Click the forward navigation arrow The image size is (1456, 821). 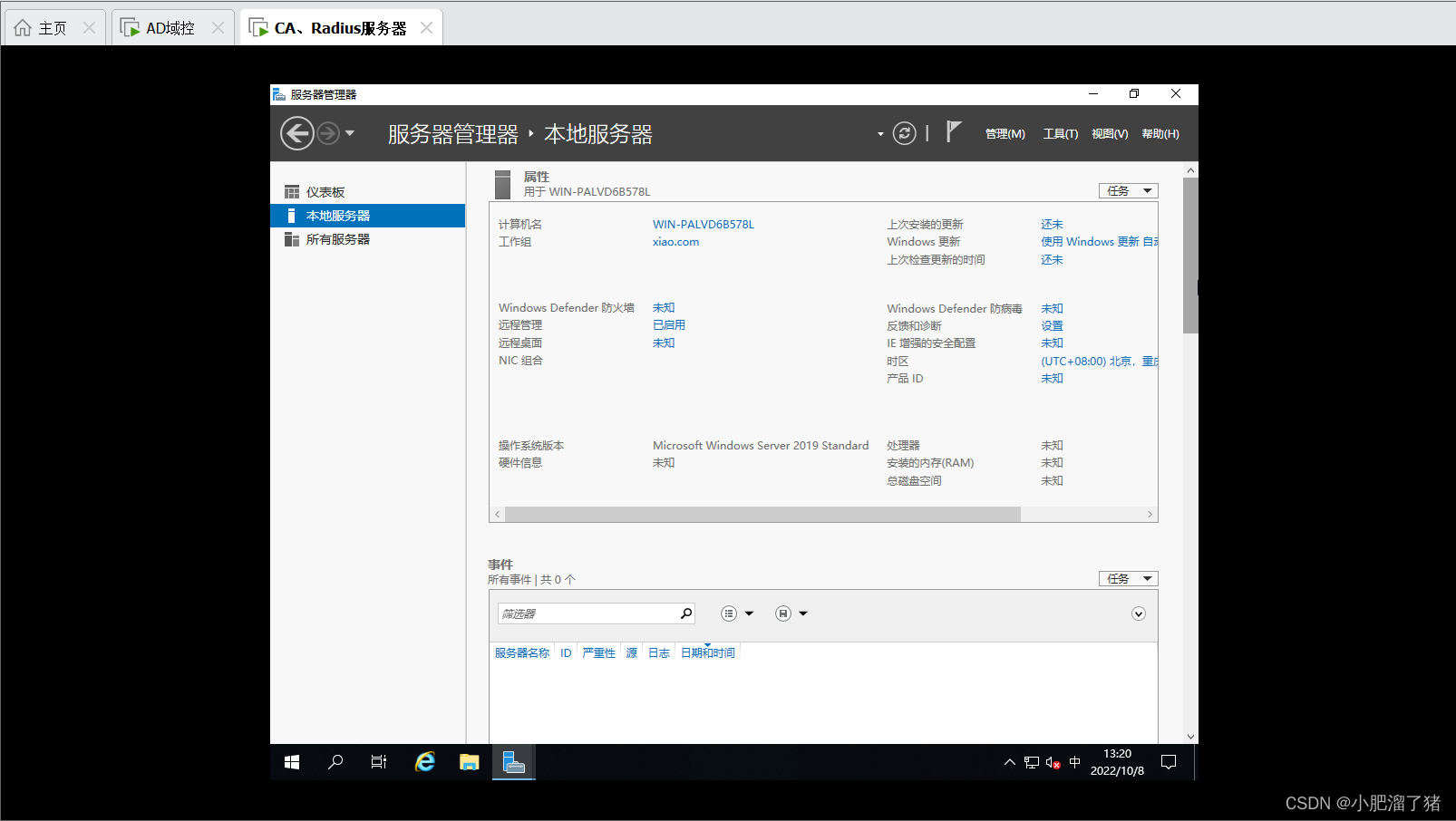[328, 134]
